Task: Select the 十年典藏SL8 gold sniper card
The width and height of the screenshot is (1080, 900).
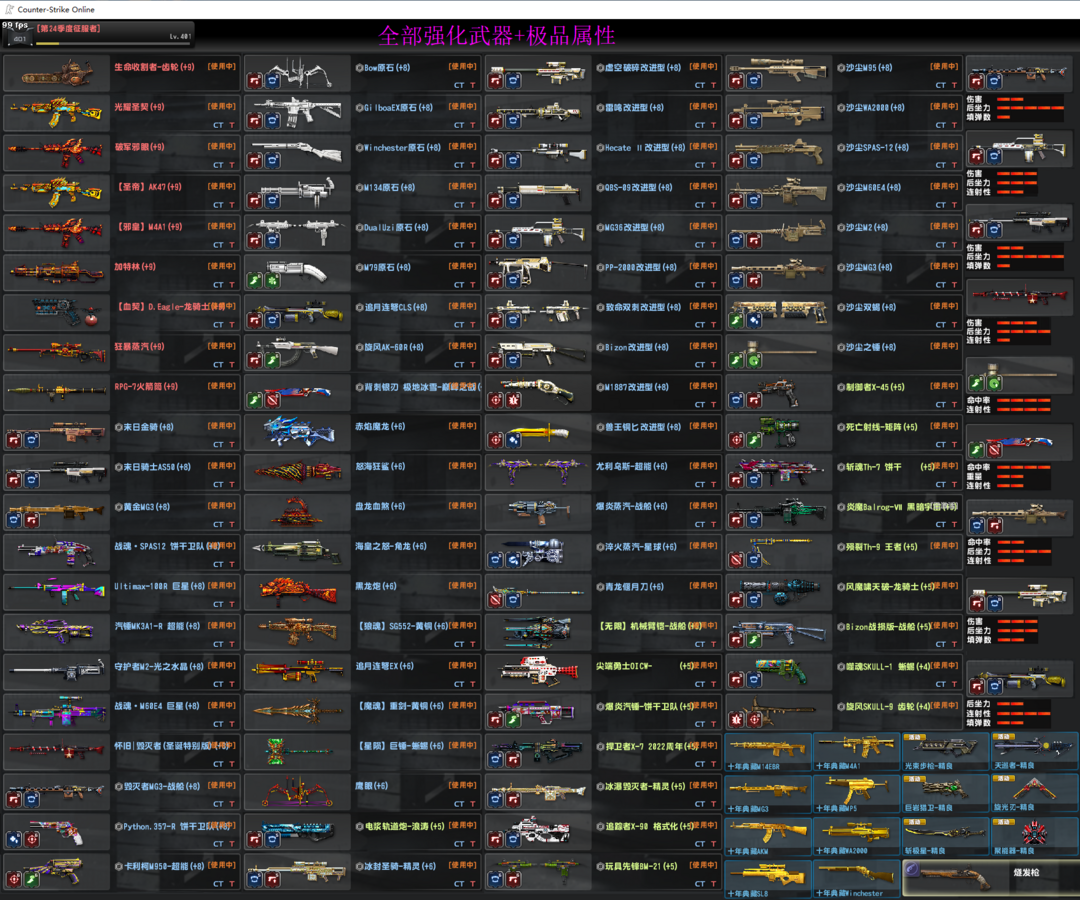Action: click(768, 879)
